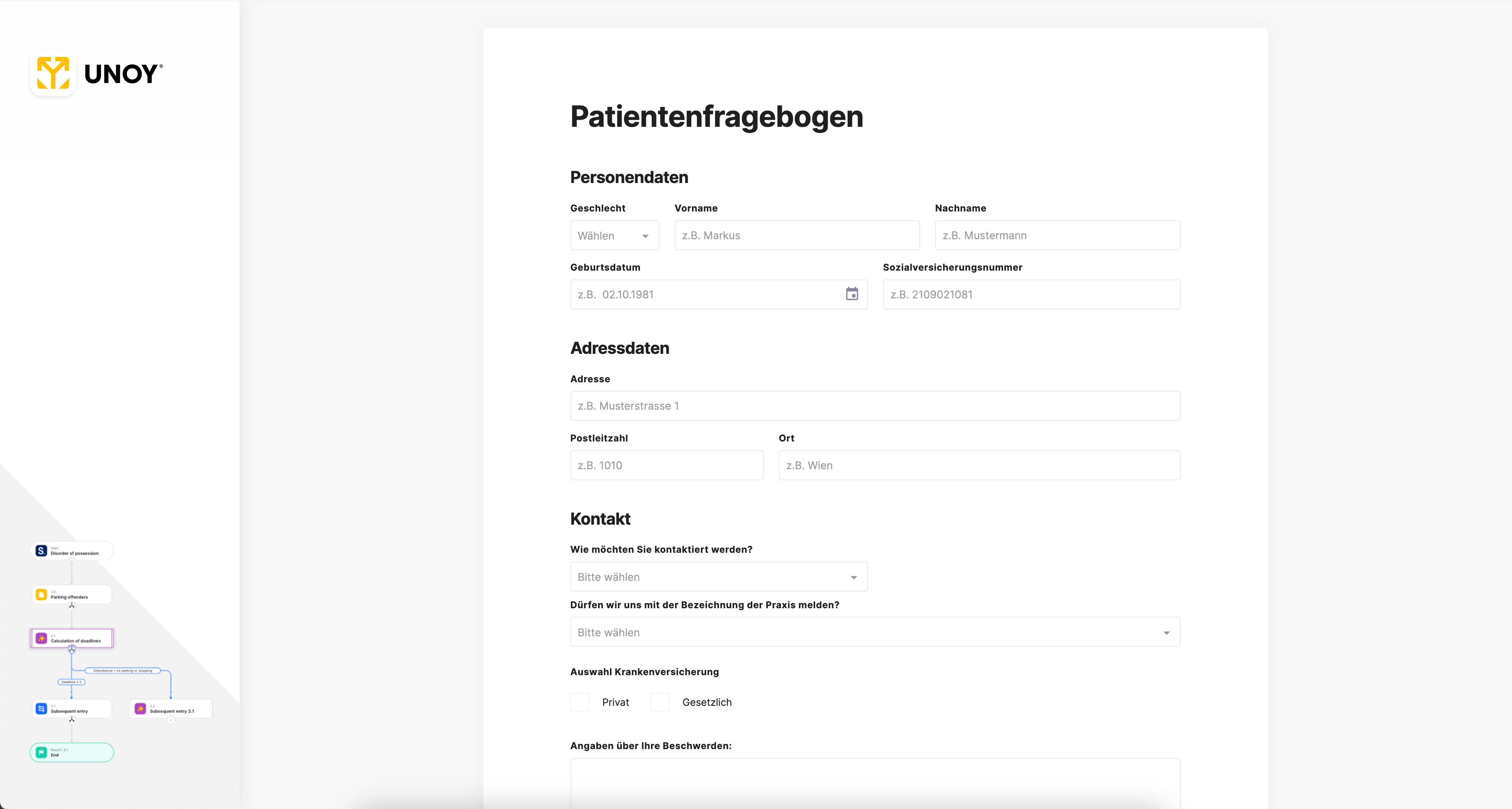Click into the Nachname text field
The width and height of the screenshot is (1512, 809).
(x=1057, y=236)
